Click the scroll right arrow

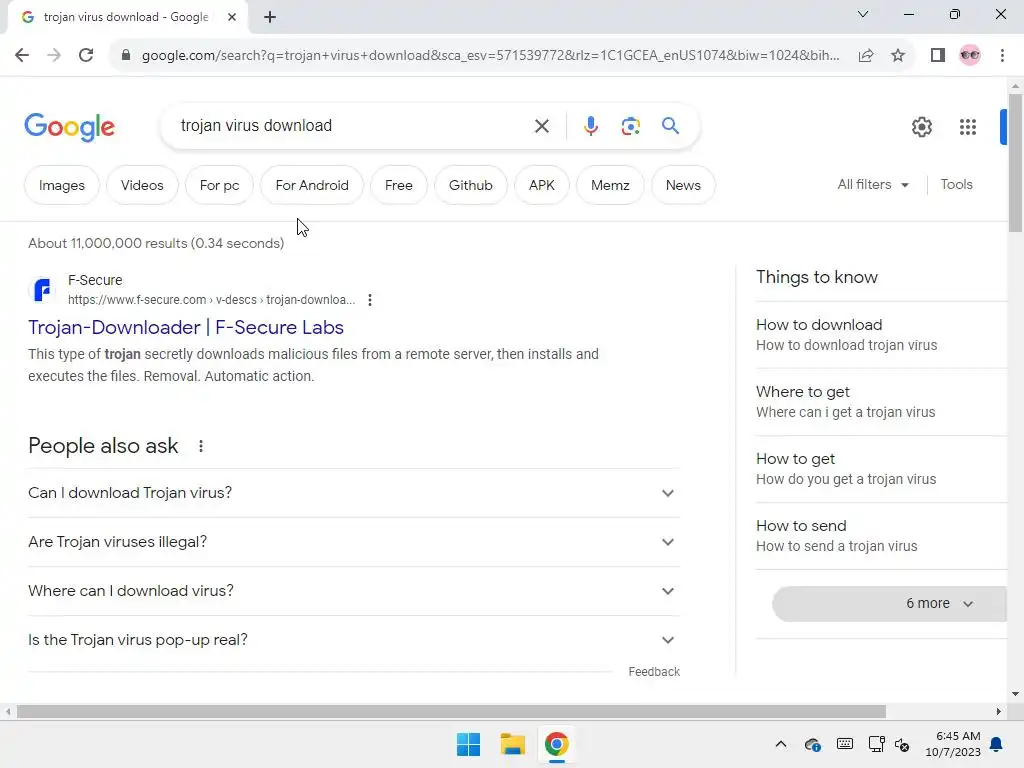point(999,712)
